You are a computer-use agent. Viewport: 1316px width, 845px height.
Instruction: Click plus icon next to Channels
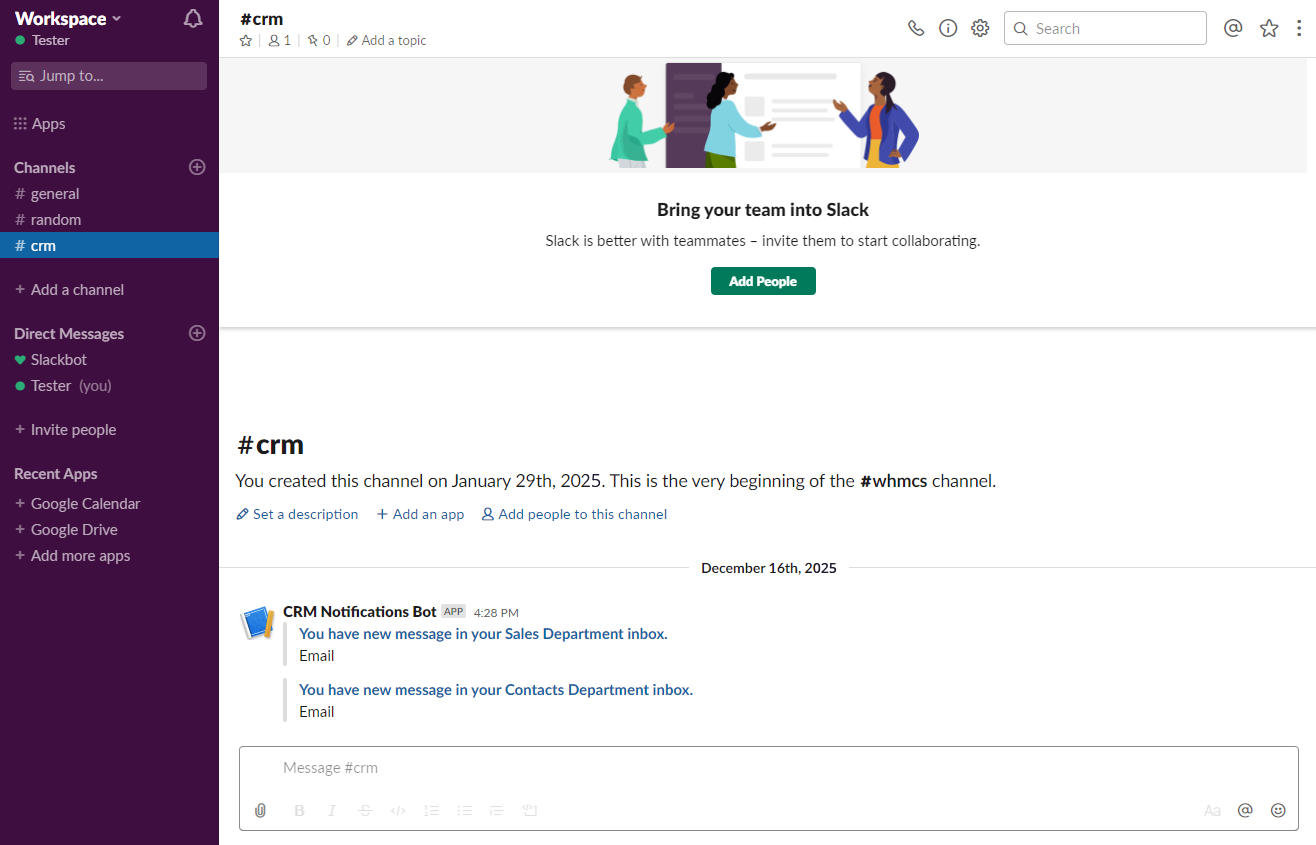tap(197, 167)
